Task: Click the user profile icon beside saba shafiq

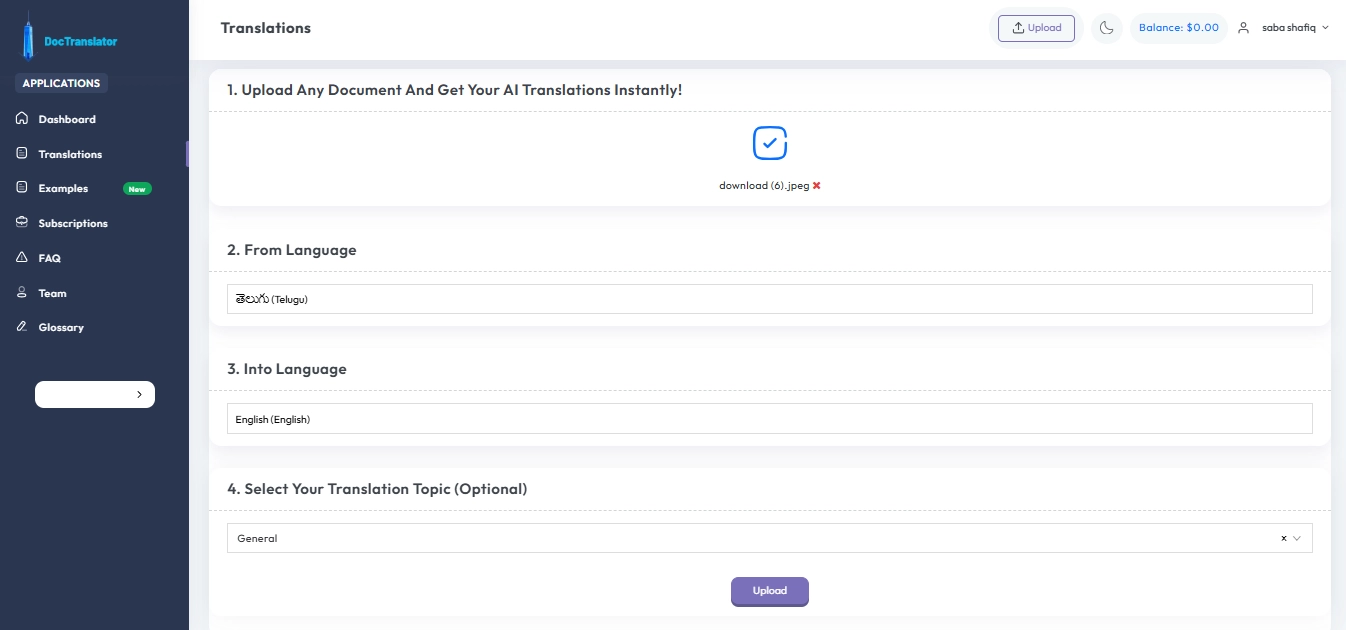Action: [1243, 27]
